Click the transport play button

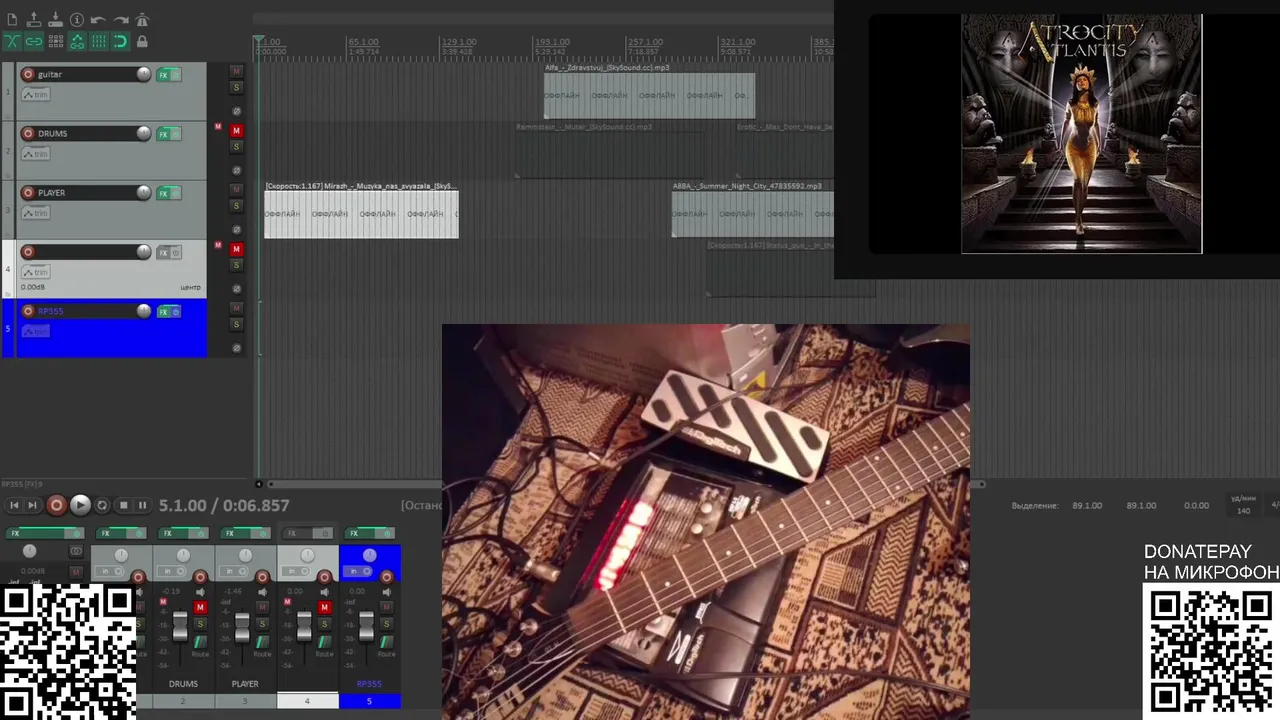click(80, 506)
